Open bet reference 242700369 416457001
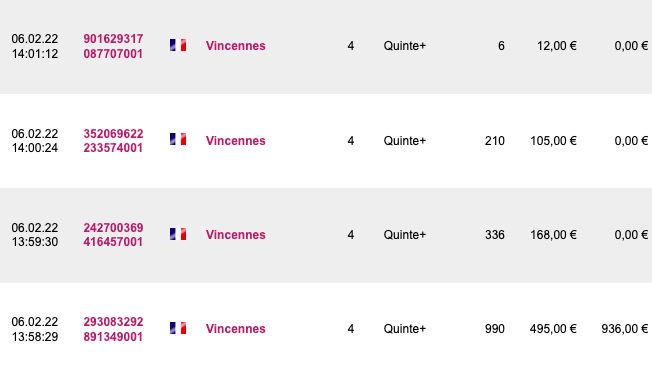The height and width of the screenshot is (375, 652). click(x=113, y=235)
